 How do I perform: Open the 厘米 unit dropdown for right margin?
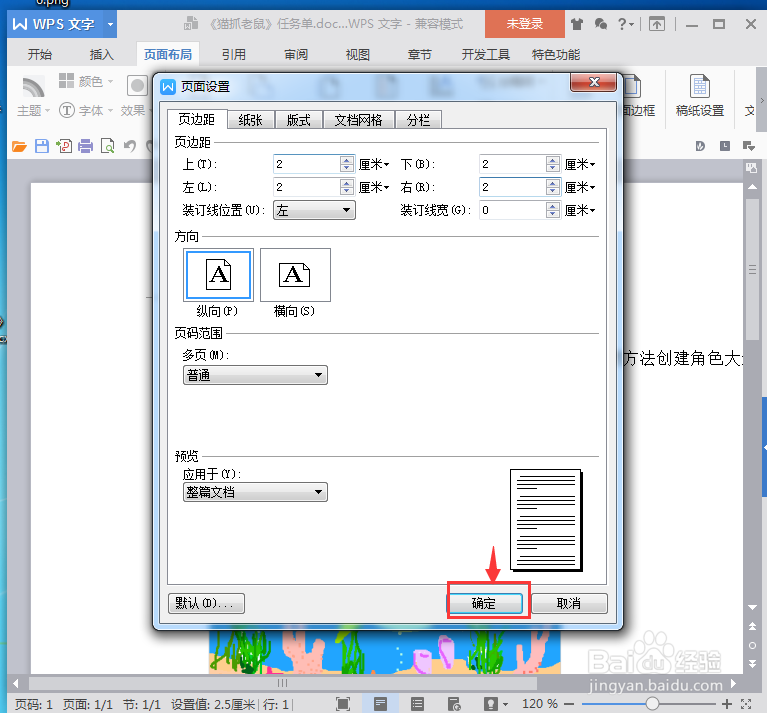pyautogui.click(x=580, y=187)
